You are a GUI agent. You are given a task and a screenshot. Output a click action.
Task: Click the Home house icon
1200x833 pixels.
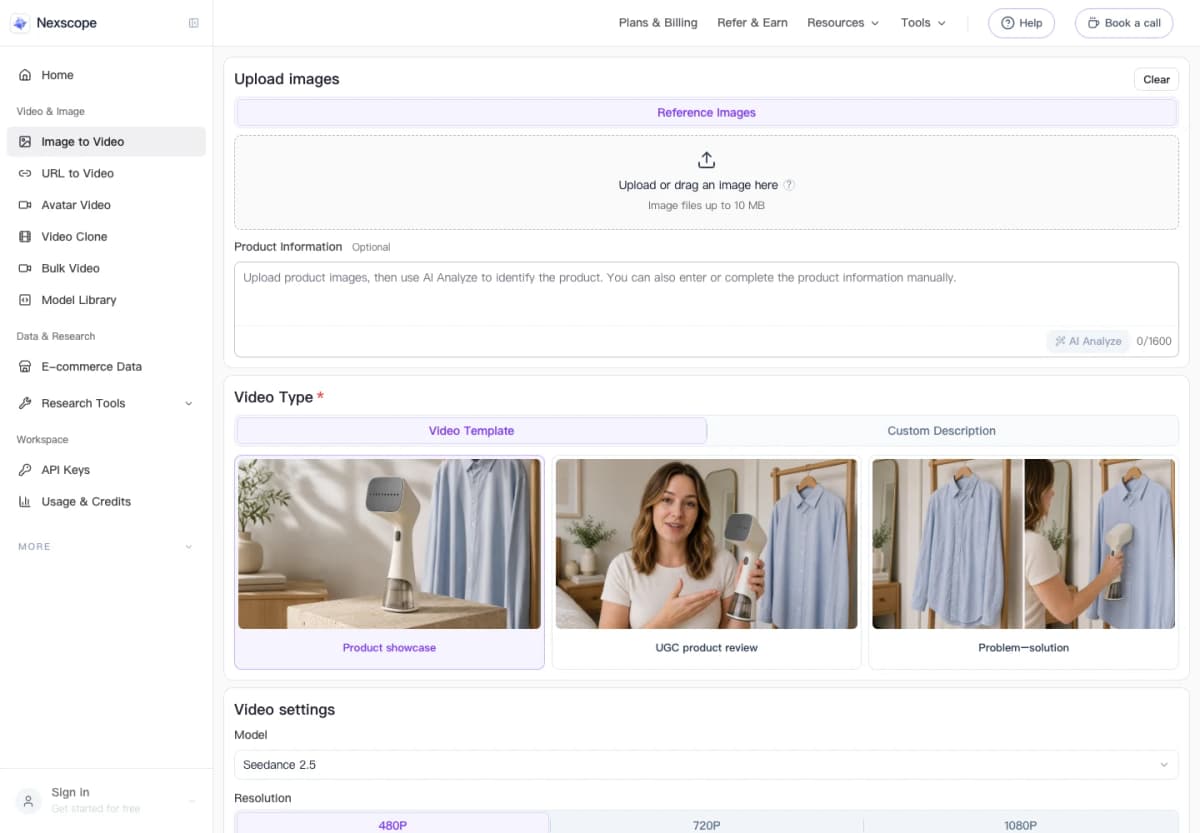25,75
